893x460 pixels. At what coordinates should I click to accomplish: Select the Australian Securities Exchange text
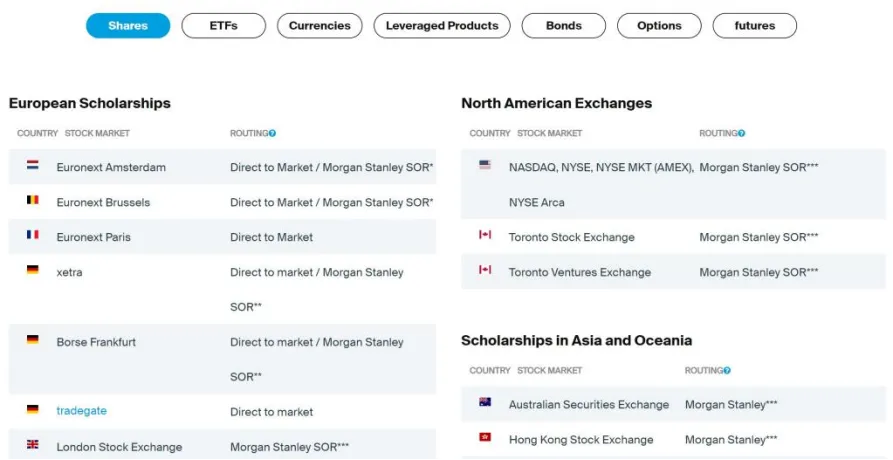(x=589, y=405)
